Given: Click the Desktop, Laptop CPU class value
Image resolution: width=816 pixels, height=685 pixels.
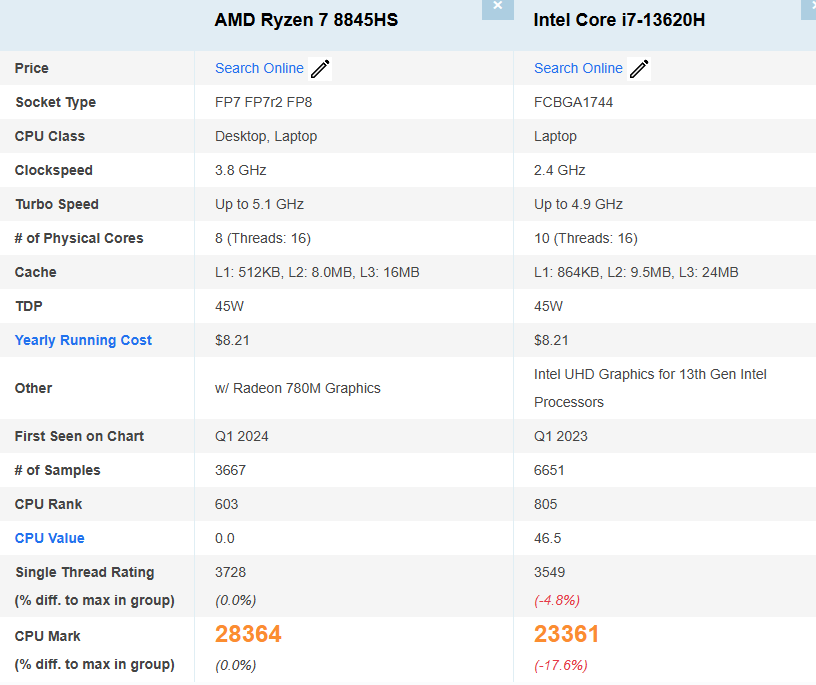Looking at the screenshot, I should [x=266, y=136].
